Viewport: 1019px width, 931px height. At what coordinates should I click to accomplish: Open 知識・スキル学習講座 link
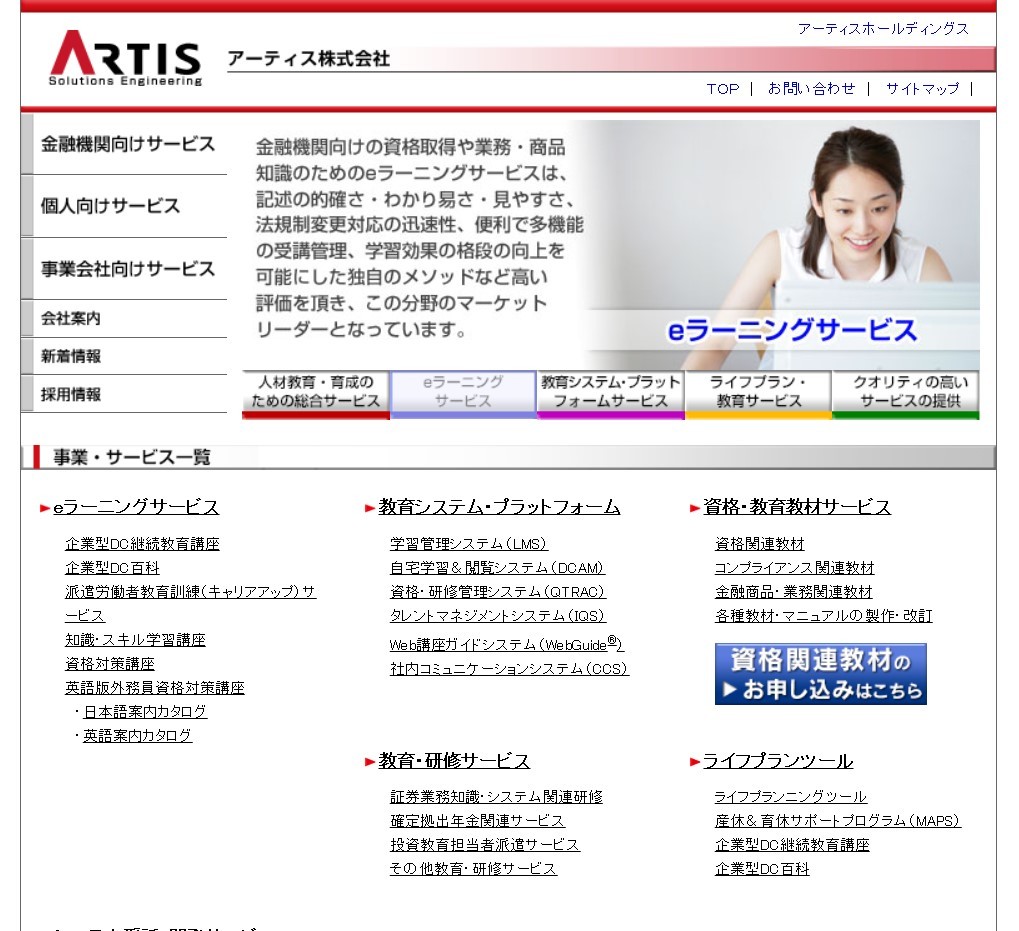pyautogui.click(x=135, y=640)
